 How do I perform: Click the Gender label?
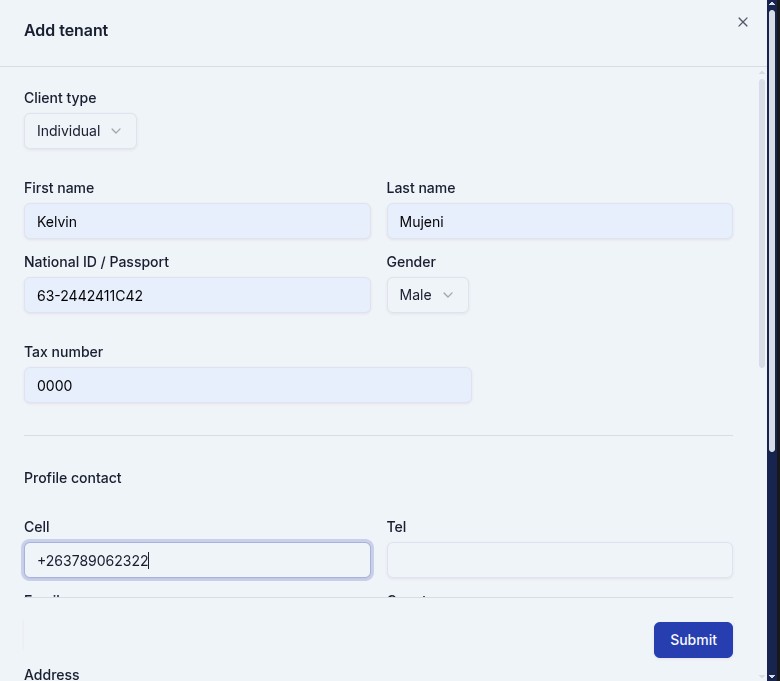coord(411,262)
